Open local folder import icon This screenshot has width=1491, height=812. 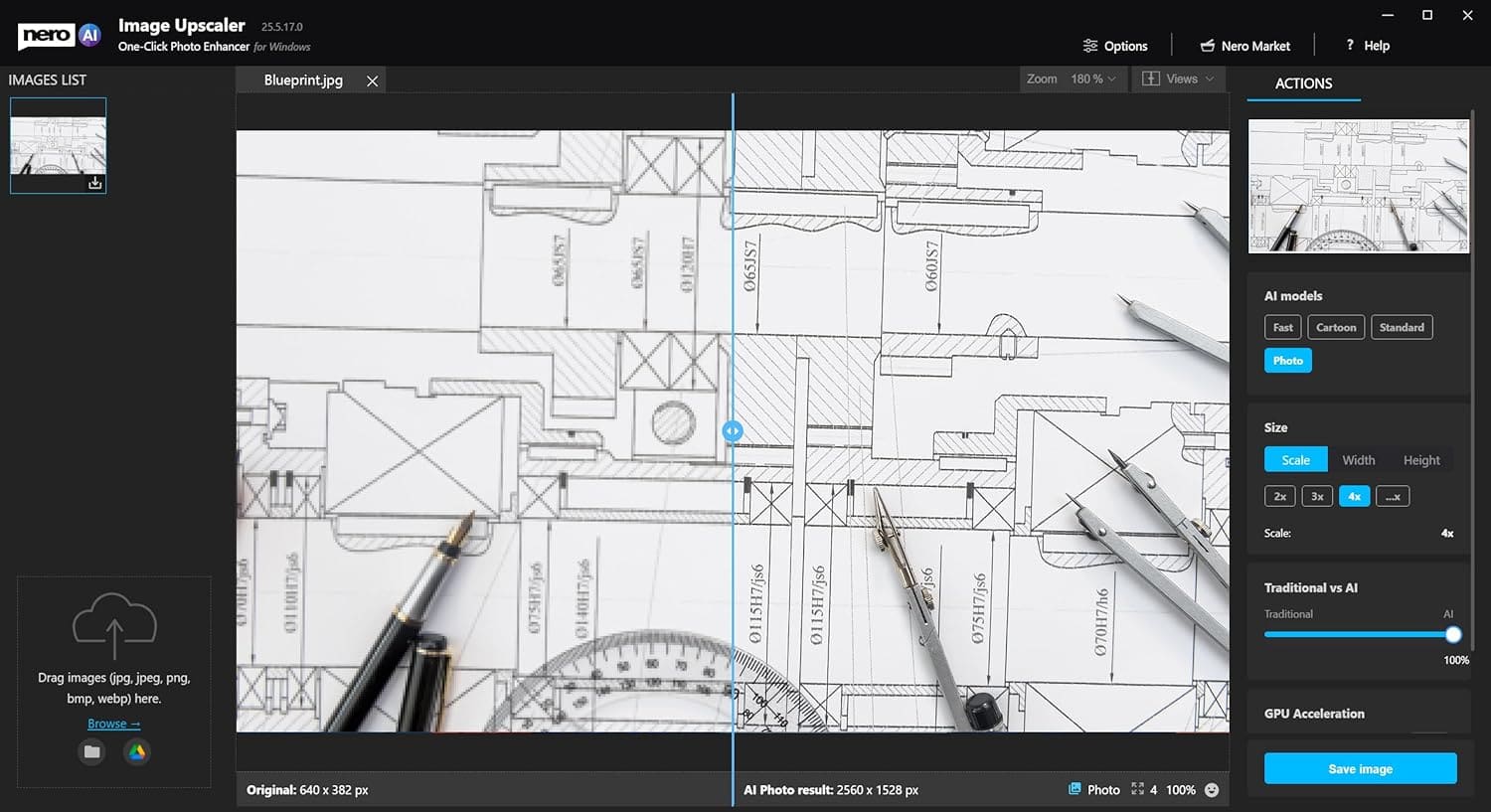pos(92,752)
